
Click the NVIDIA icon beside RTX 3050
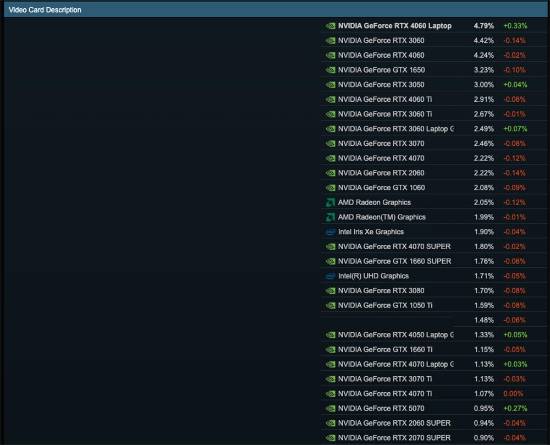(330, 85)
